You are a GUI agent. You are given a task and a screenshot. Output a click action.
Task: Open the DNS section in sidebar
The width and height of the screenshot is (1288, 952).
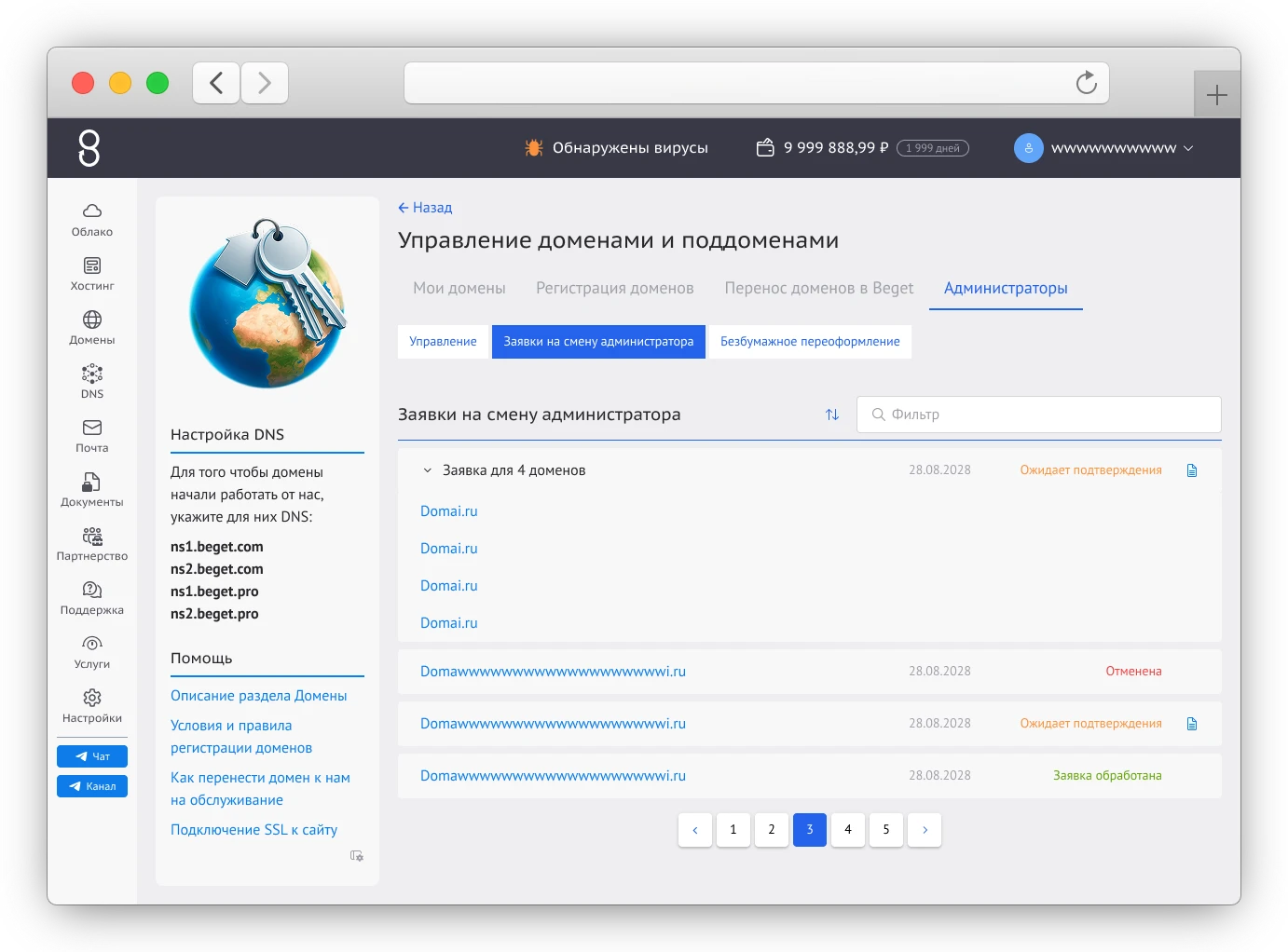click(92, 382)
